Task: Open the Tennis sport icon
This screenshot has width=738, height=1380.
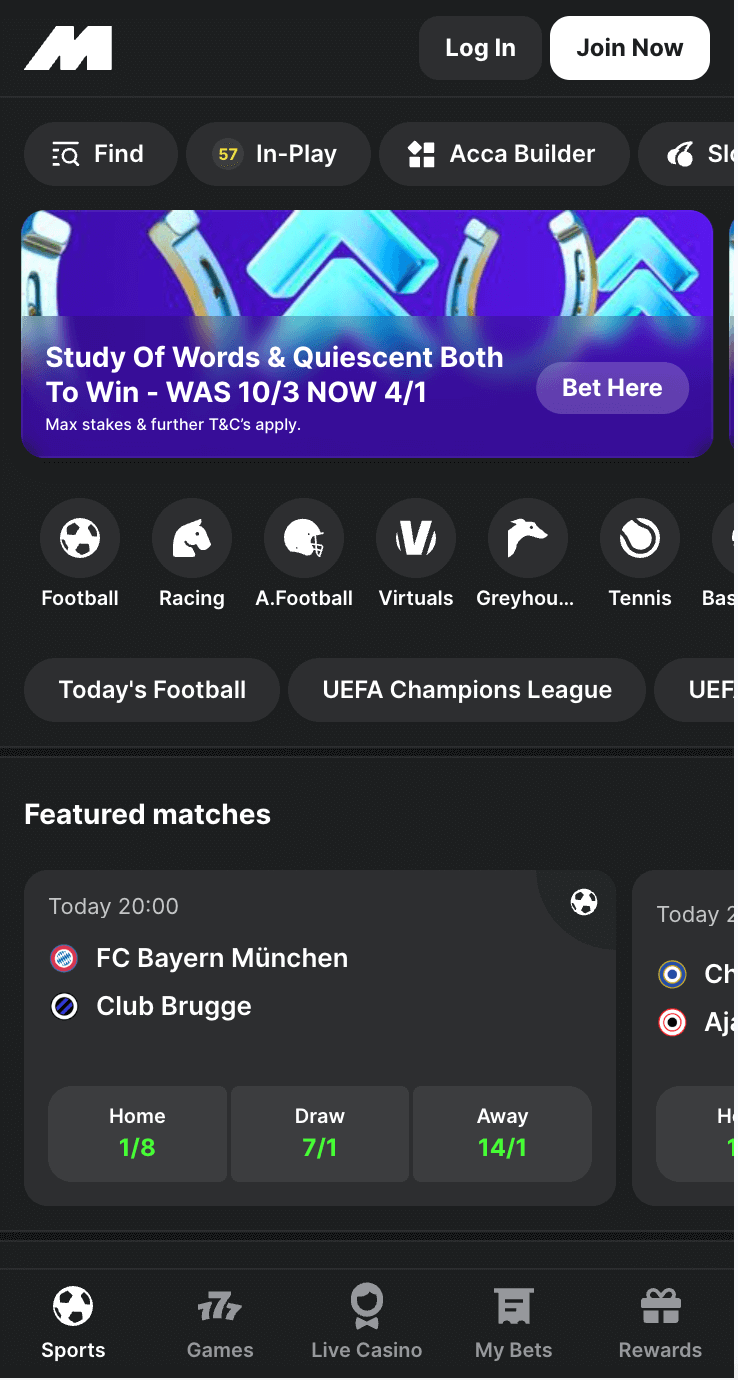Action: 640,540
